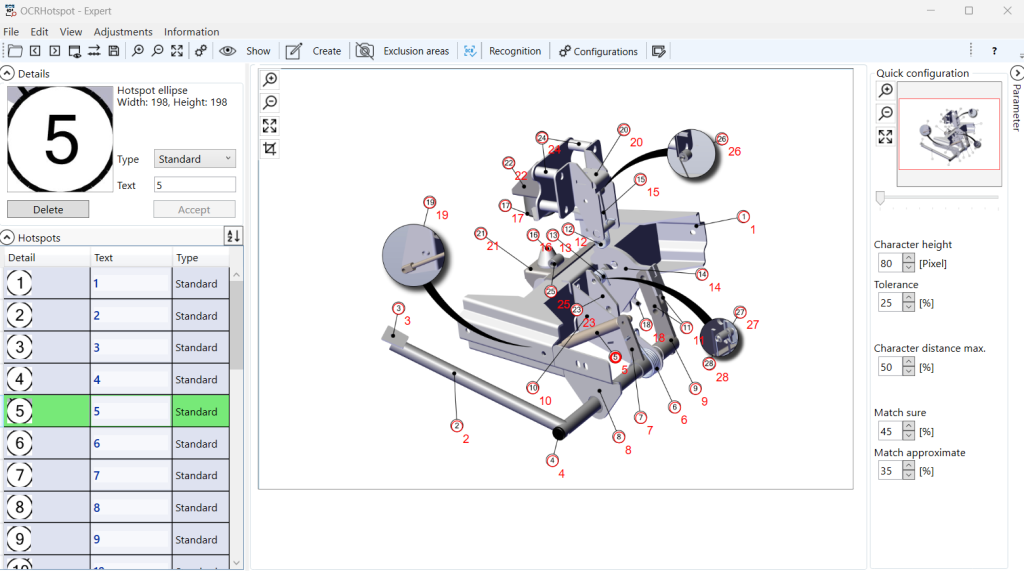Viewport: 1024px width, 571px height.
Task: Click the fit-to-view icon left of canvas
Action: point(270,126)
